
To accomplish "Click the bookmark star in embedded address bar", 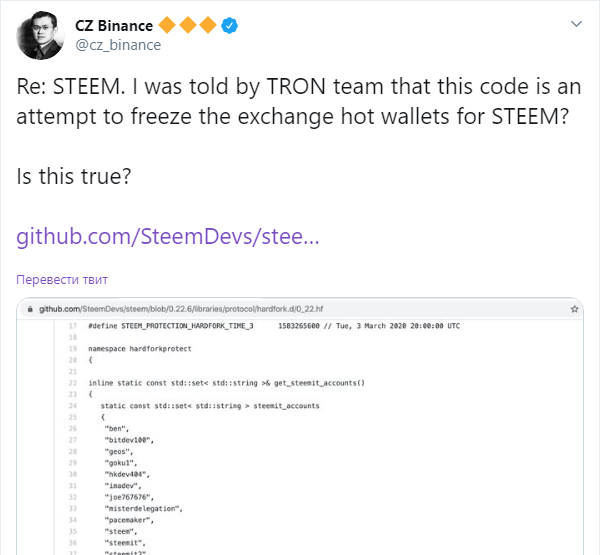I will (x=575, y=311).
